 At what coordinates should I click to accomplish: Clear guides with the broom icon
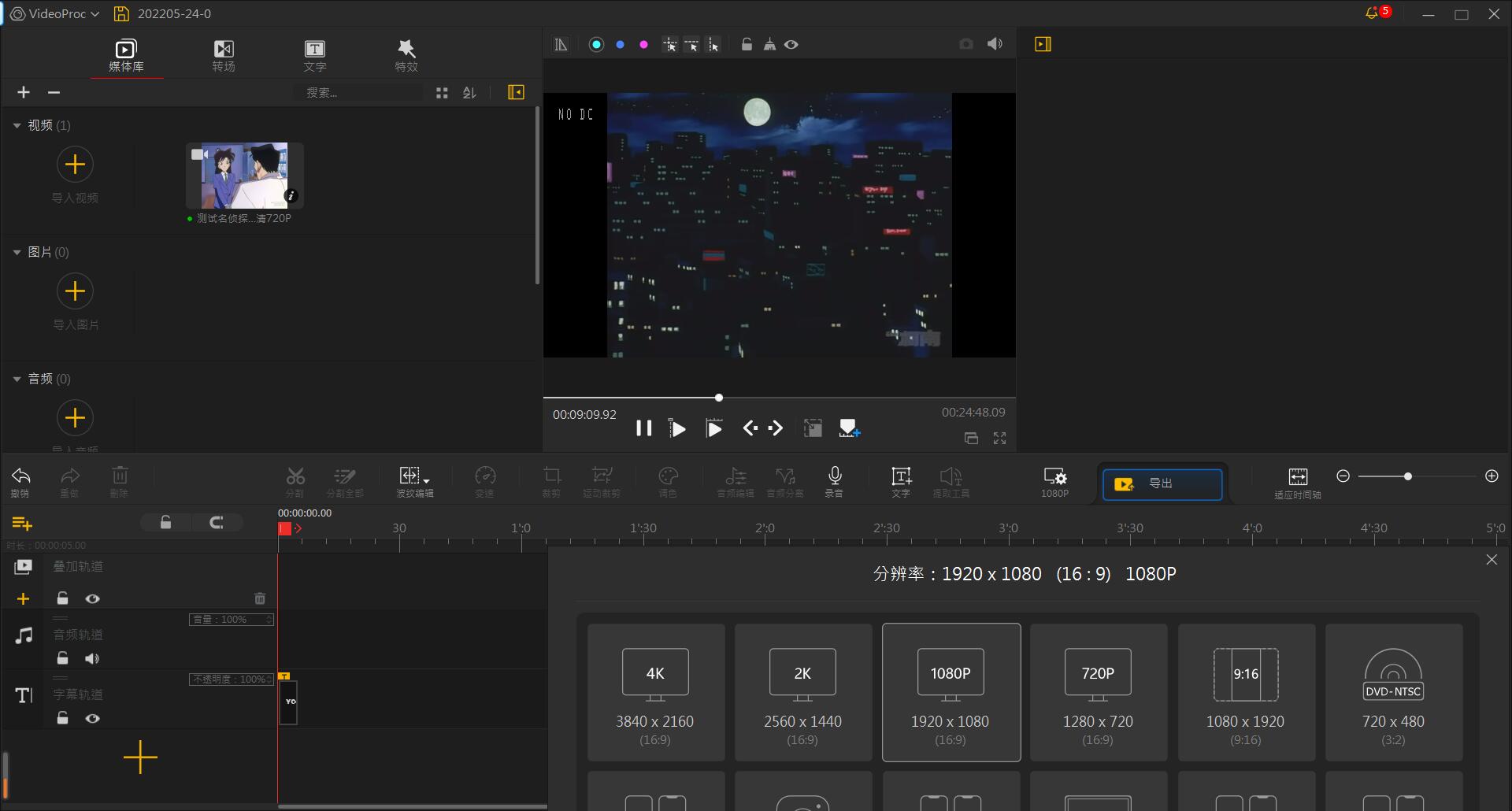769,45
